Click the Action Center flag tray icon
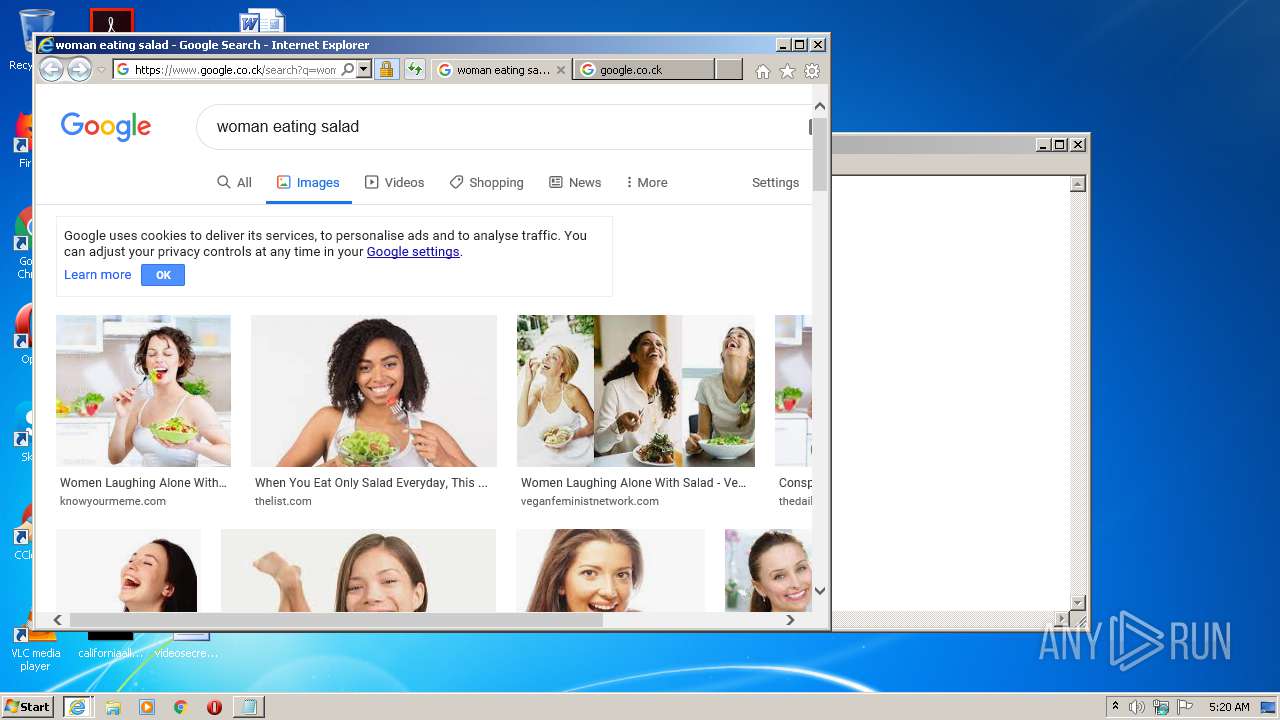Viewport: 1280px width, 720px height. point(1185,707)
